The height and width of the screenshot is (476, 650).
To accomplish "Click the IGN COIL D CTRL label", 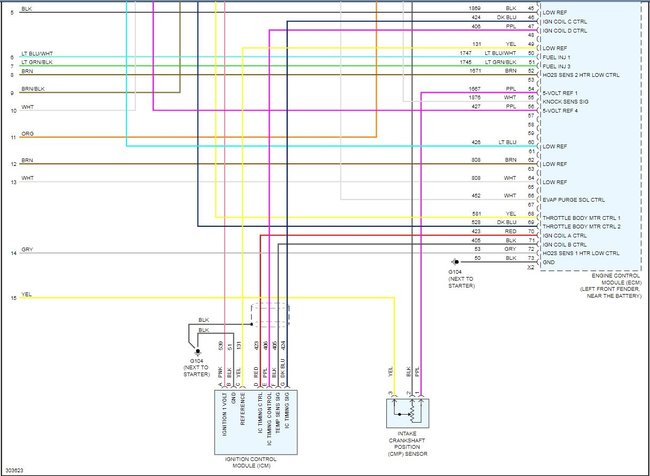I will coord(565,31).
